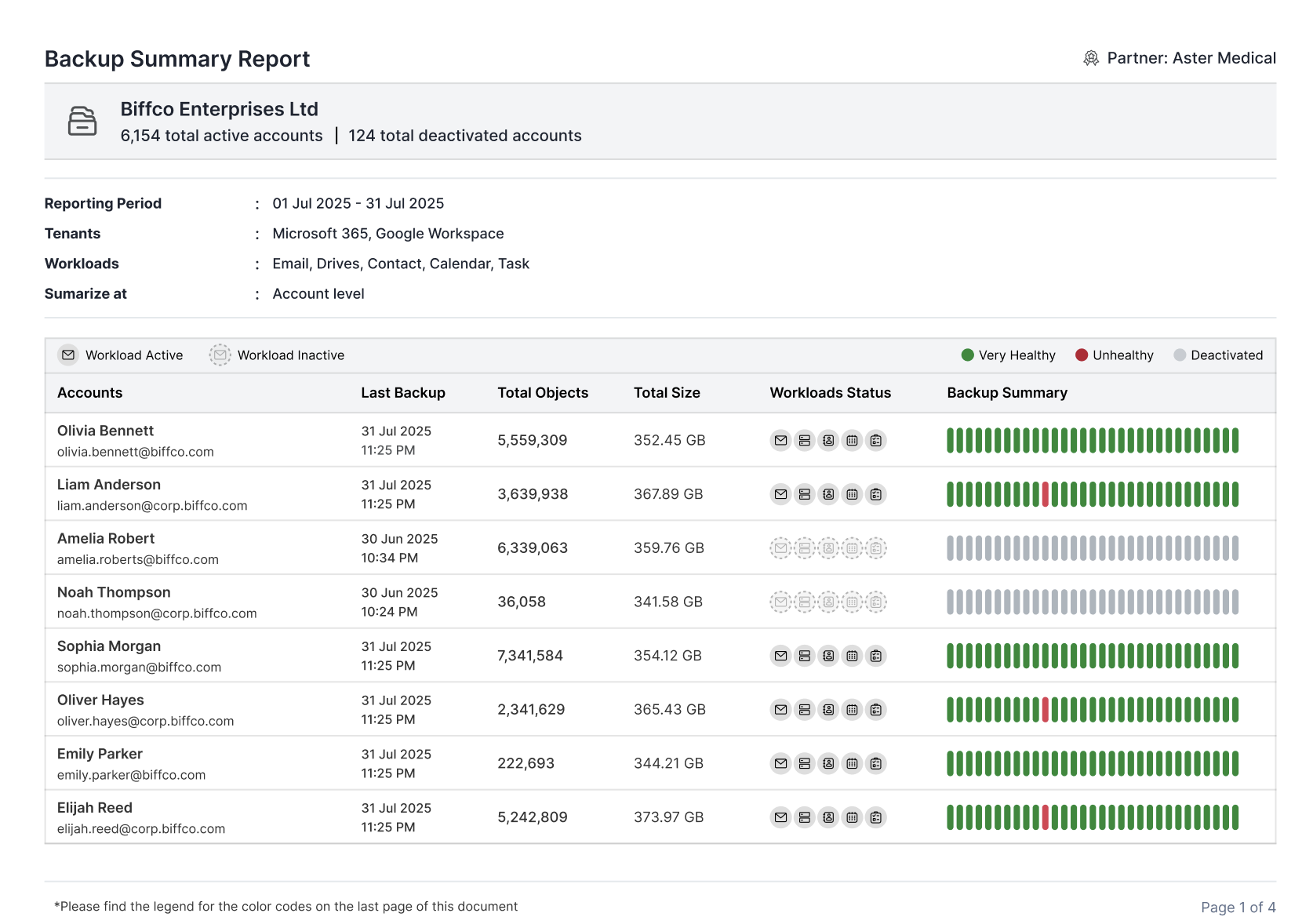Click the partner badge icon beside Aster Medical
Screen dimensions: 1313x924
[x=1090, y=59]
